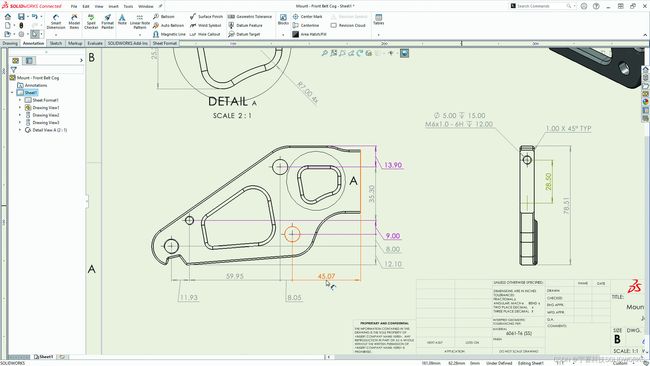Viewport: 650px width, 366px height.
Task: Open the Save button dropdown arrow
Action: (28, 17)
